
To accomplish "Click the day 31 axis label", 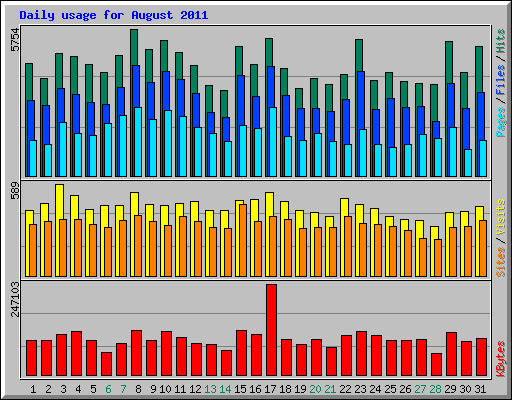I will tap(480, 389).
